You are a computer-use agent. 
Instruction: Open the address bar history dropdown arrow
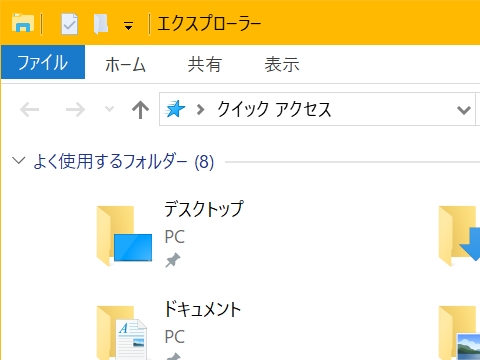tap(464, 109)
